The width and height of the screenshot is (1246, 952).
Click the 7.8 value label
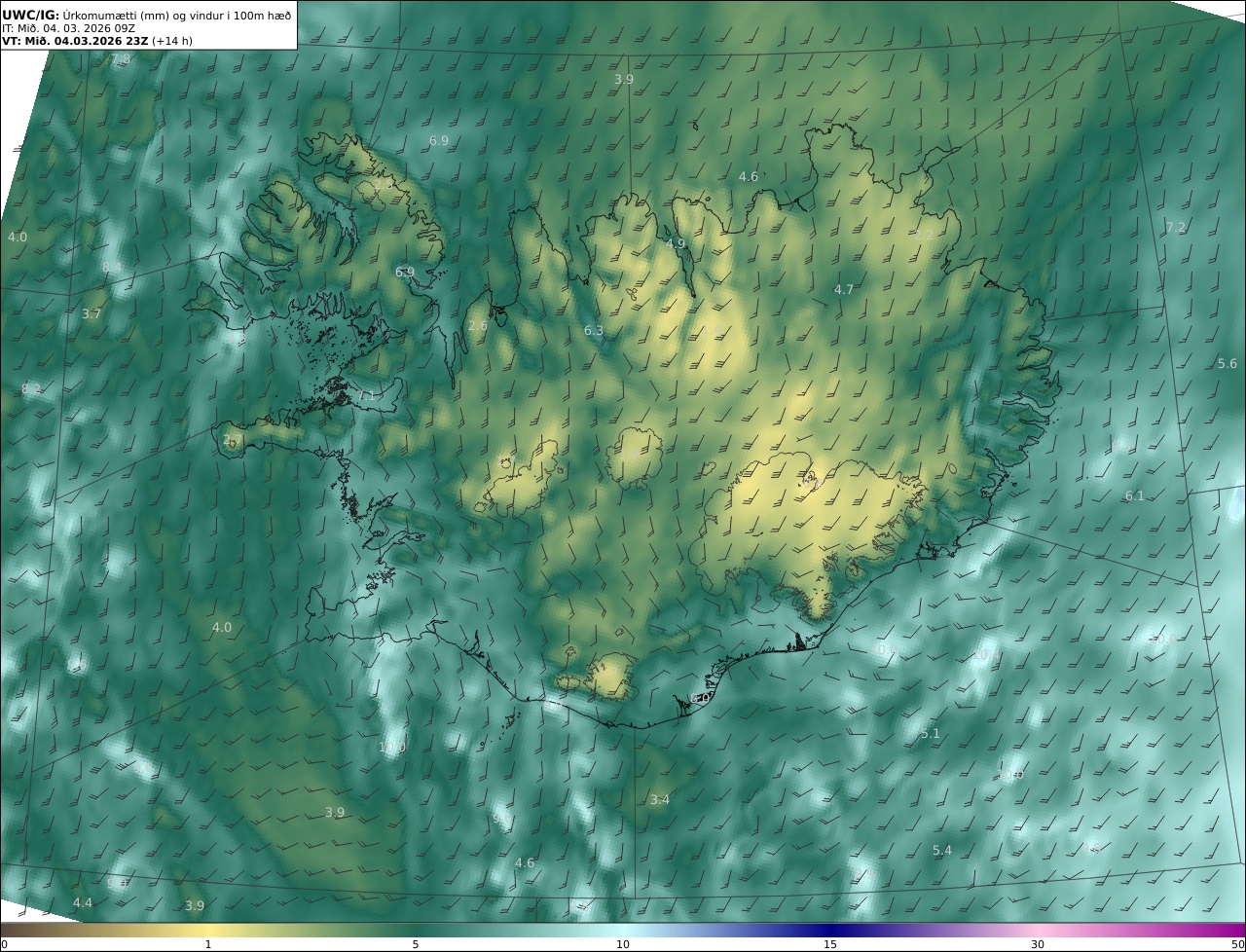121,60
